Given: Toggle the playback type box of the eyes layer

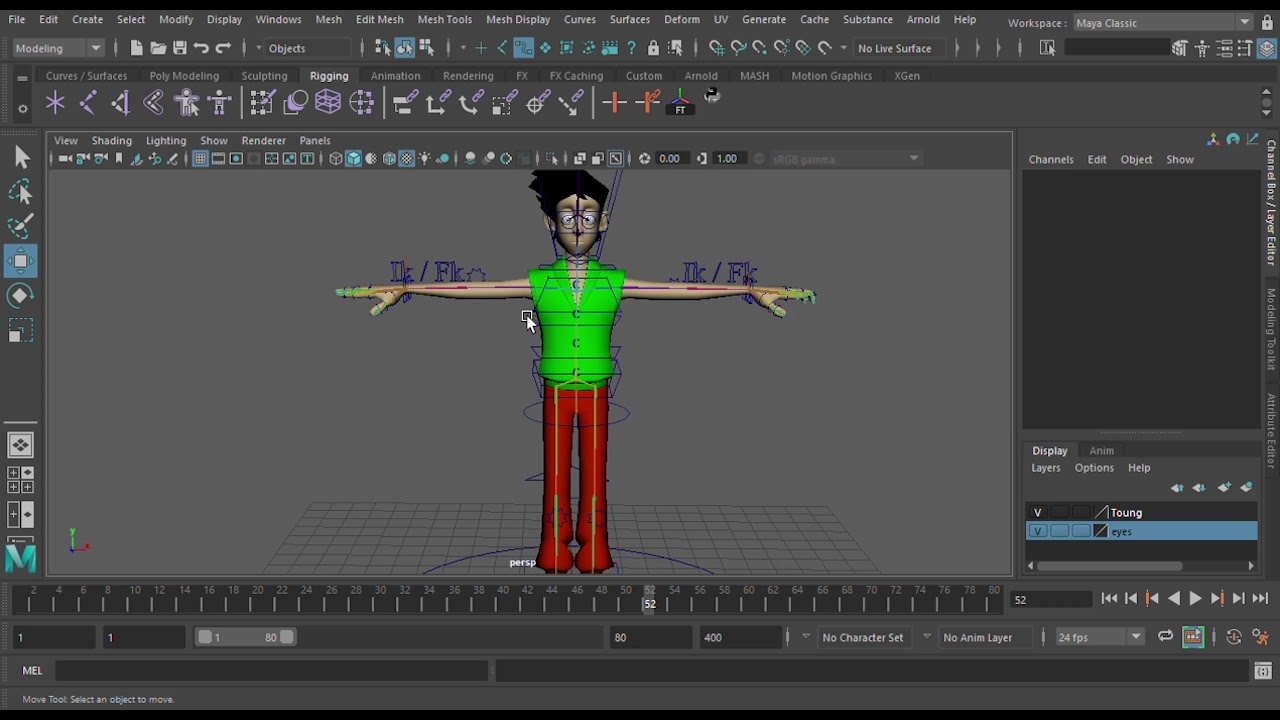Looking at the screenshot, I should coord(1060,532).
